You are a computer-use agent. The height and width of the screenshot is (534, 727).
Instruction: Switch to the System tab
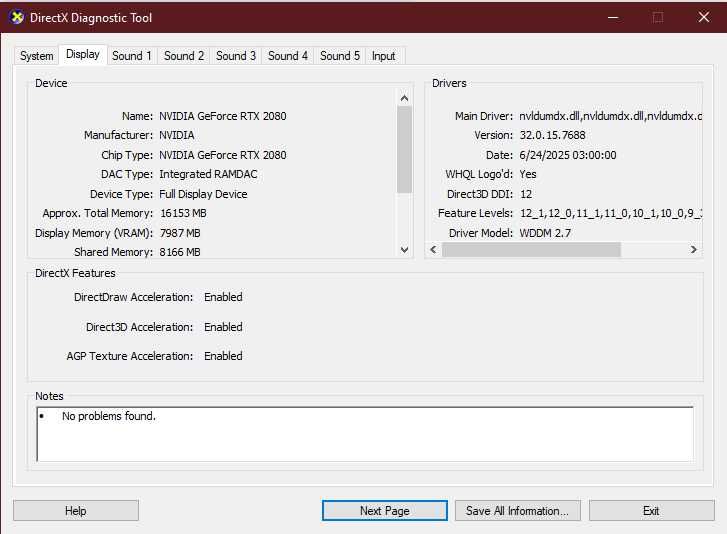37,56
